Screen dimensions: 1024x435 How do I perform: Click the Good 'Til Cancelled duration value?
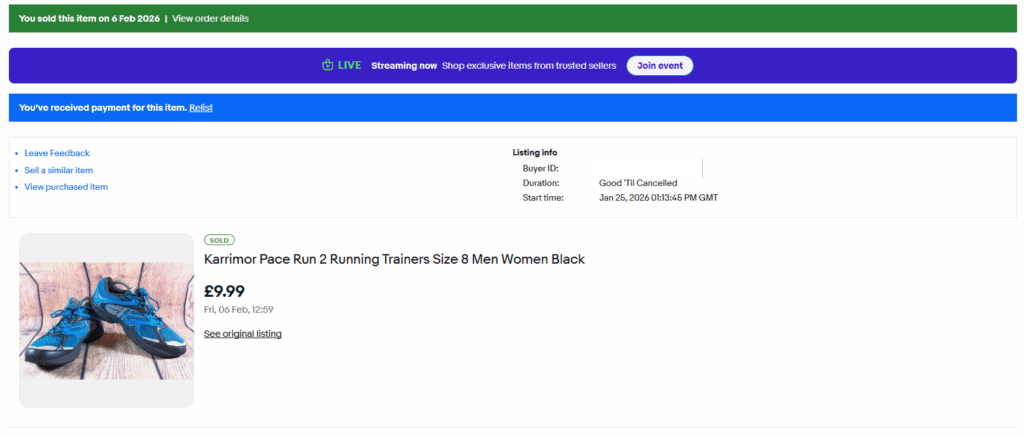click(638, 183)
